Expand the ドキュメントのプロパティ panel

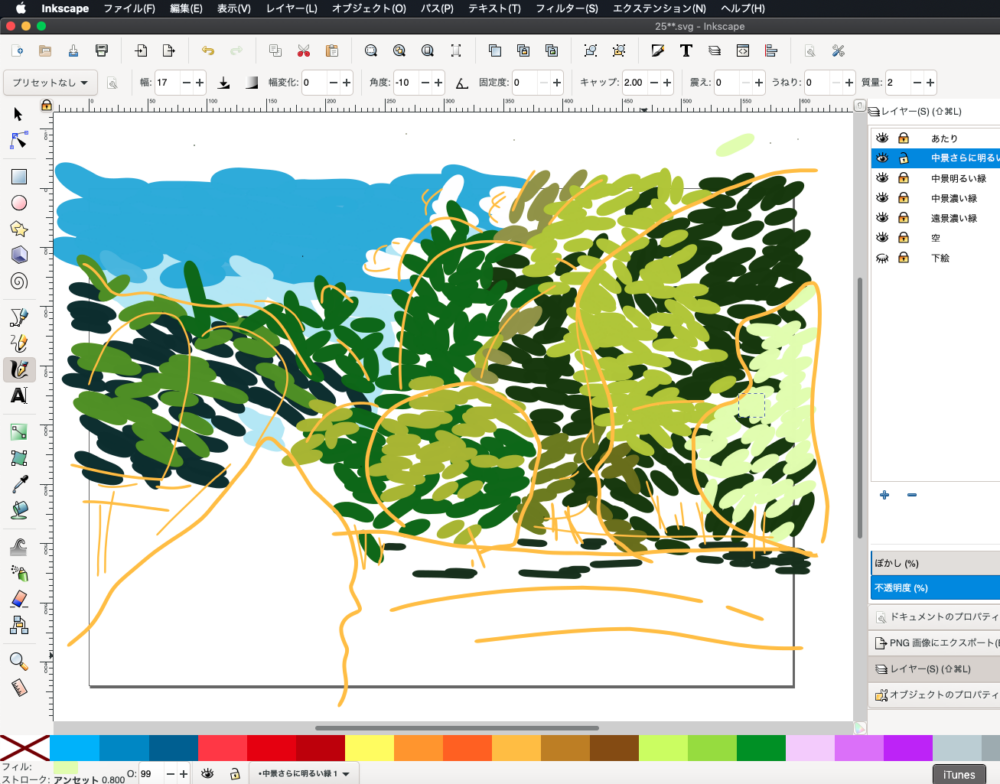point(935,617)
